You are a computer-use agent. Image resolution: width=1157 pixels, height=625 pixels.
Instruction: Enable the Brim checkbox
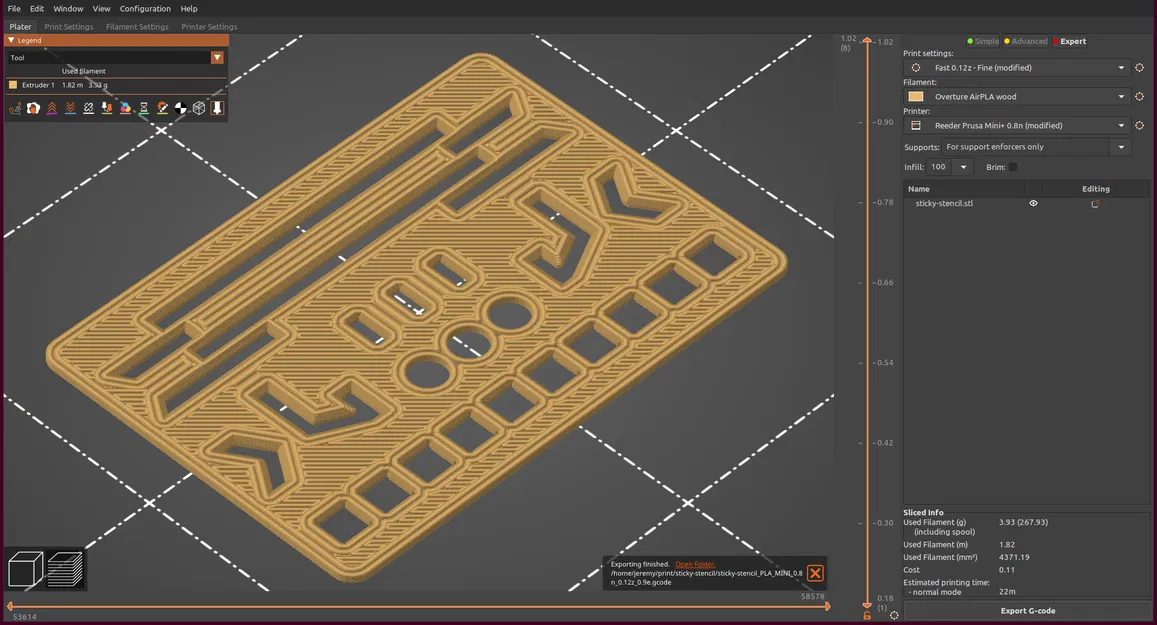1013,167
